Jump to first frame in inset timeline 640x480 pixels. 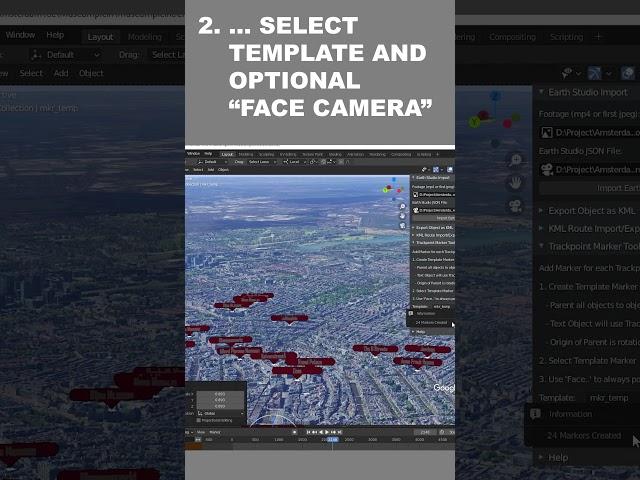coord(308,432)
